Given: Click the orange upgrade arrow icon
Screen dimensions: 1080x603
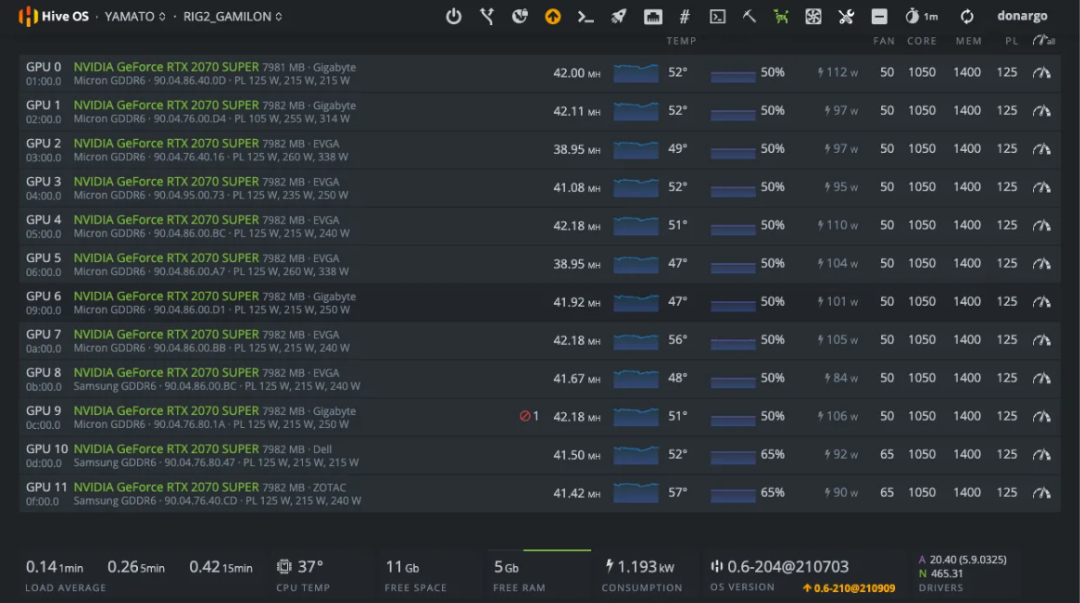Looking at the screenshot, I should point(552,16).
